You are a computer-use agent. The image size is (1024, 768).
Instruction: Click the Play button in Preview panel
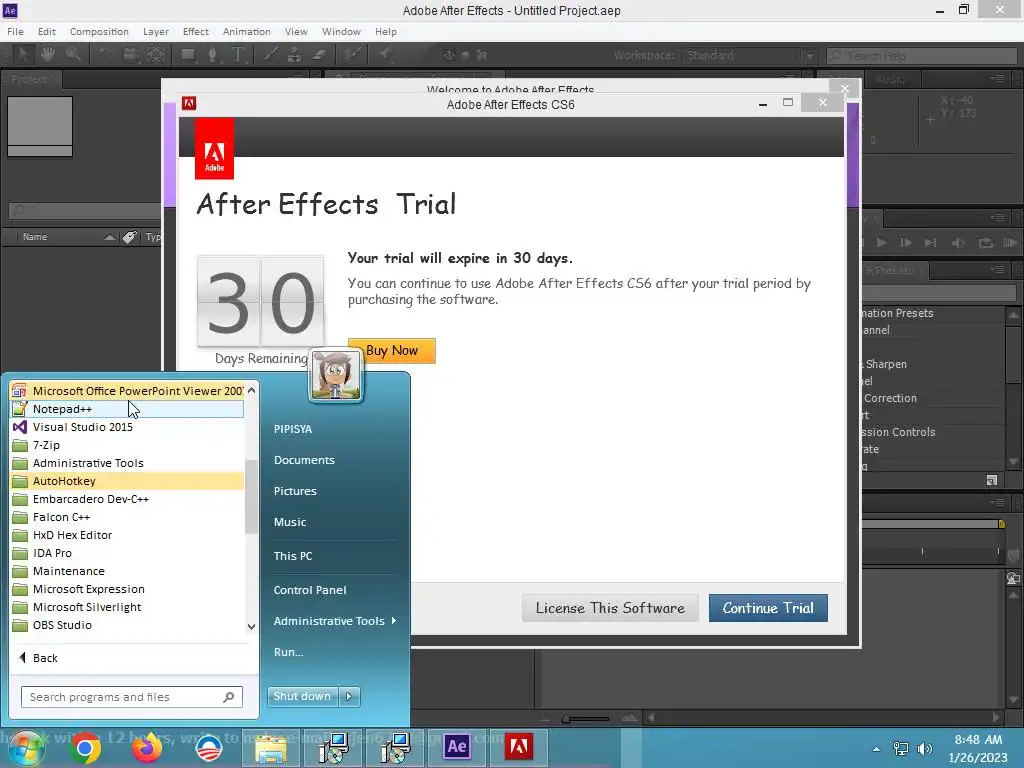pyautogui.click(x=881, y=243)
